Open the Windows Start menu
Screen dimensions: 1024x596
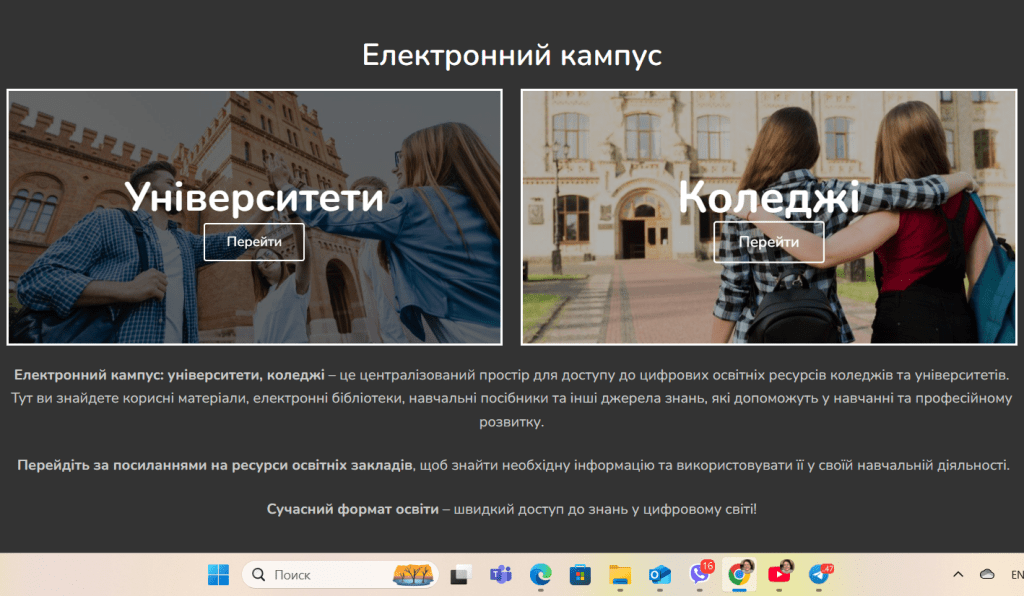click(218, 575)
